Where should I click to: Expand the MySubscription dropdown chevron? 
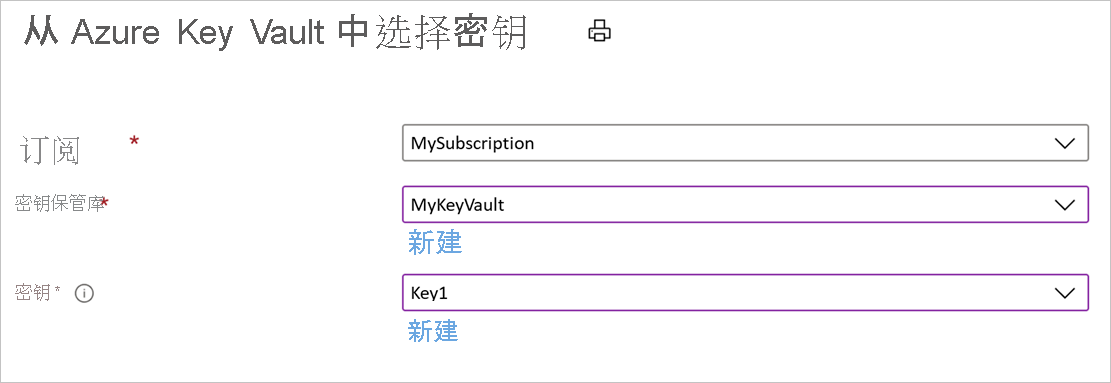click(x=1064, y=144)
